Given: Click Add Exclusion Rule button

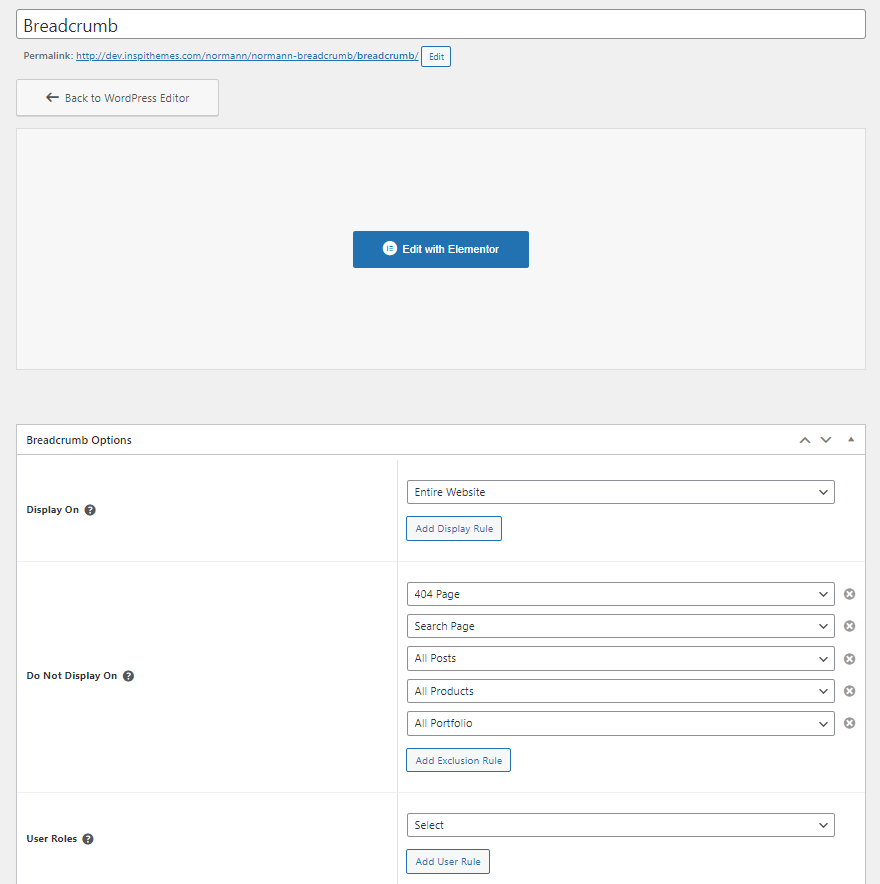Looking at the screenshot, I should [x=458, y=760].
